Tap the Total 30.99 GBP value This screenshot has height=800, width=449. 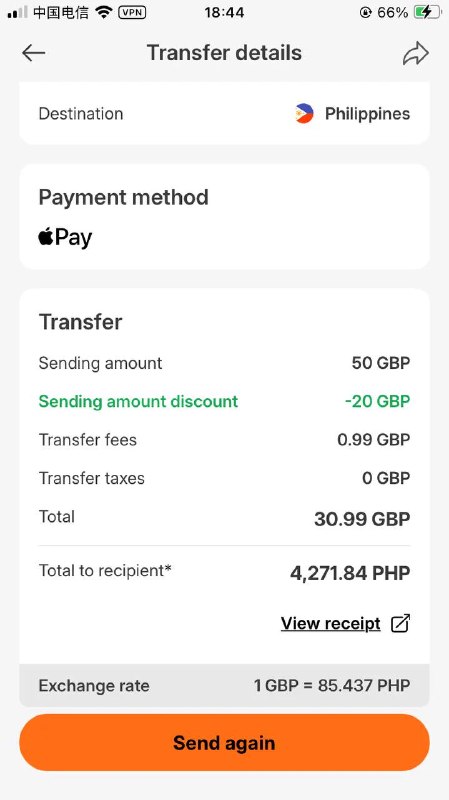[362, 519]
